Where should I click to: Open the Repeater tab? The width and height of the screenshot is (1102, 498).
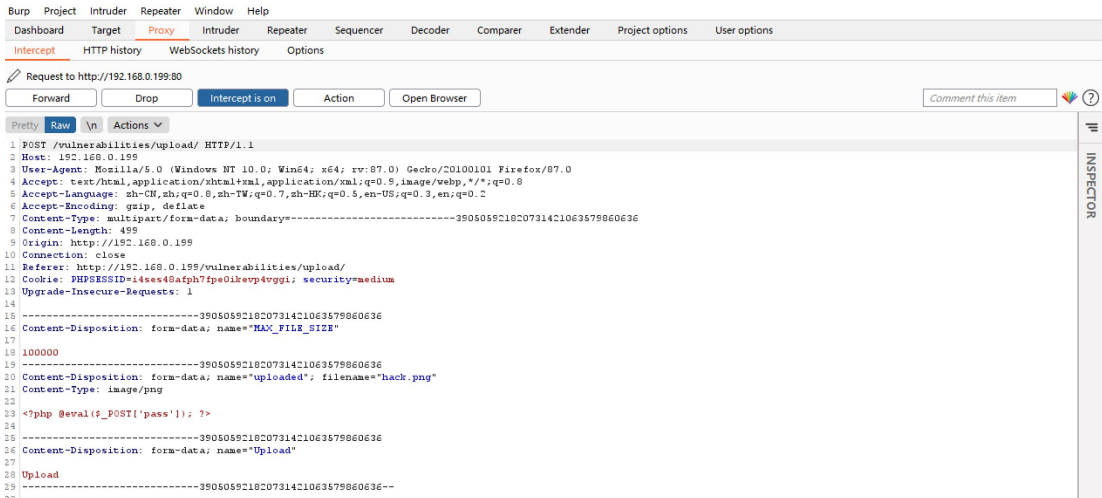[287, 30]
